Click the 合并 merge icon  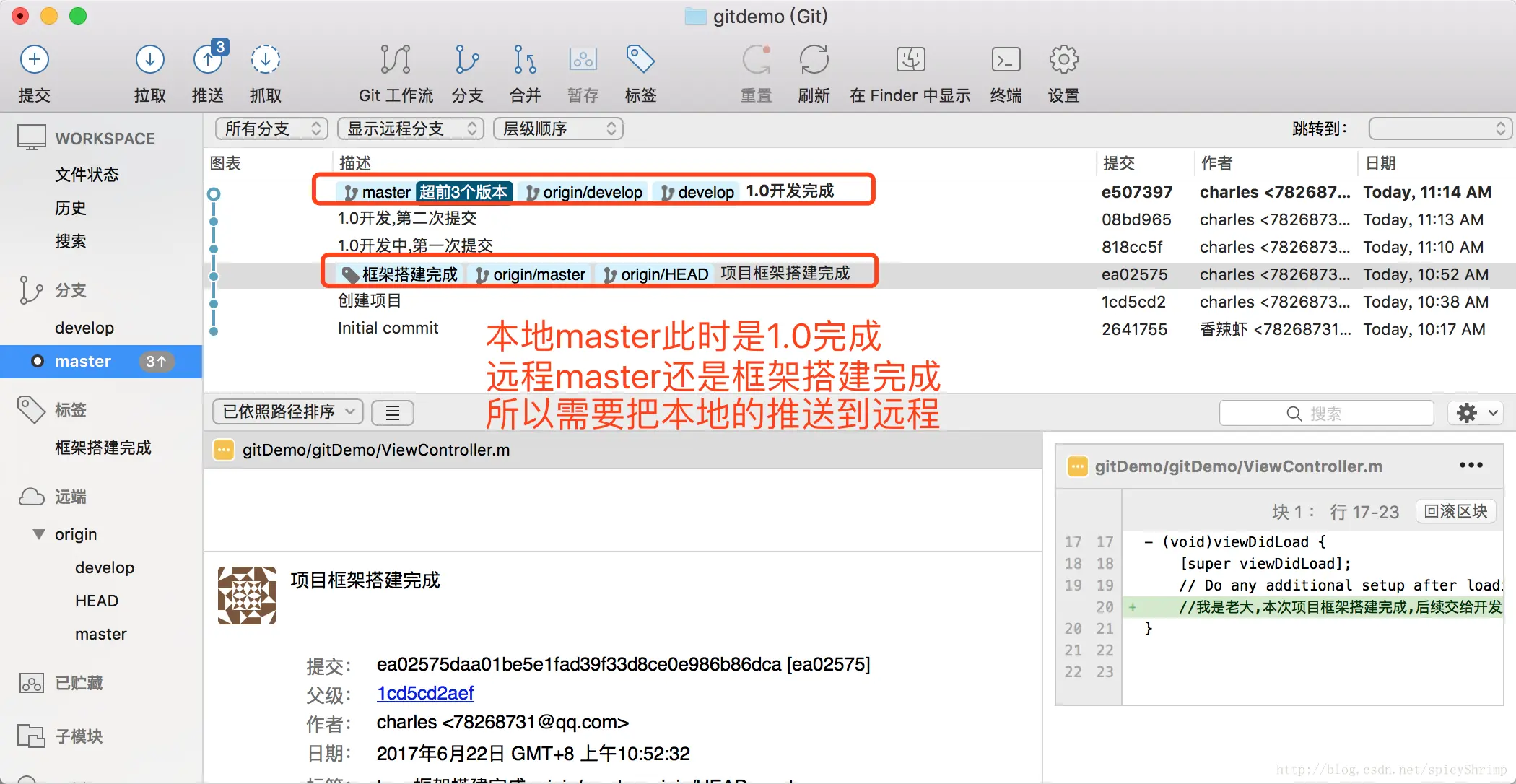pos(525,59)
